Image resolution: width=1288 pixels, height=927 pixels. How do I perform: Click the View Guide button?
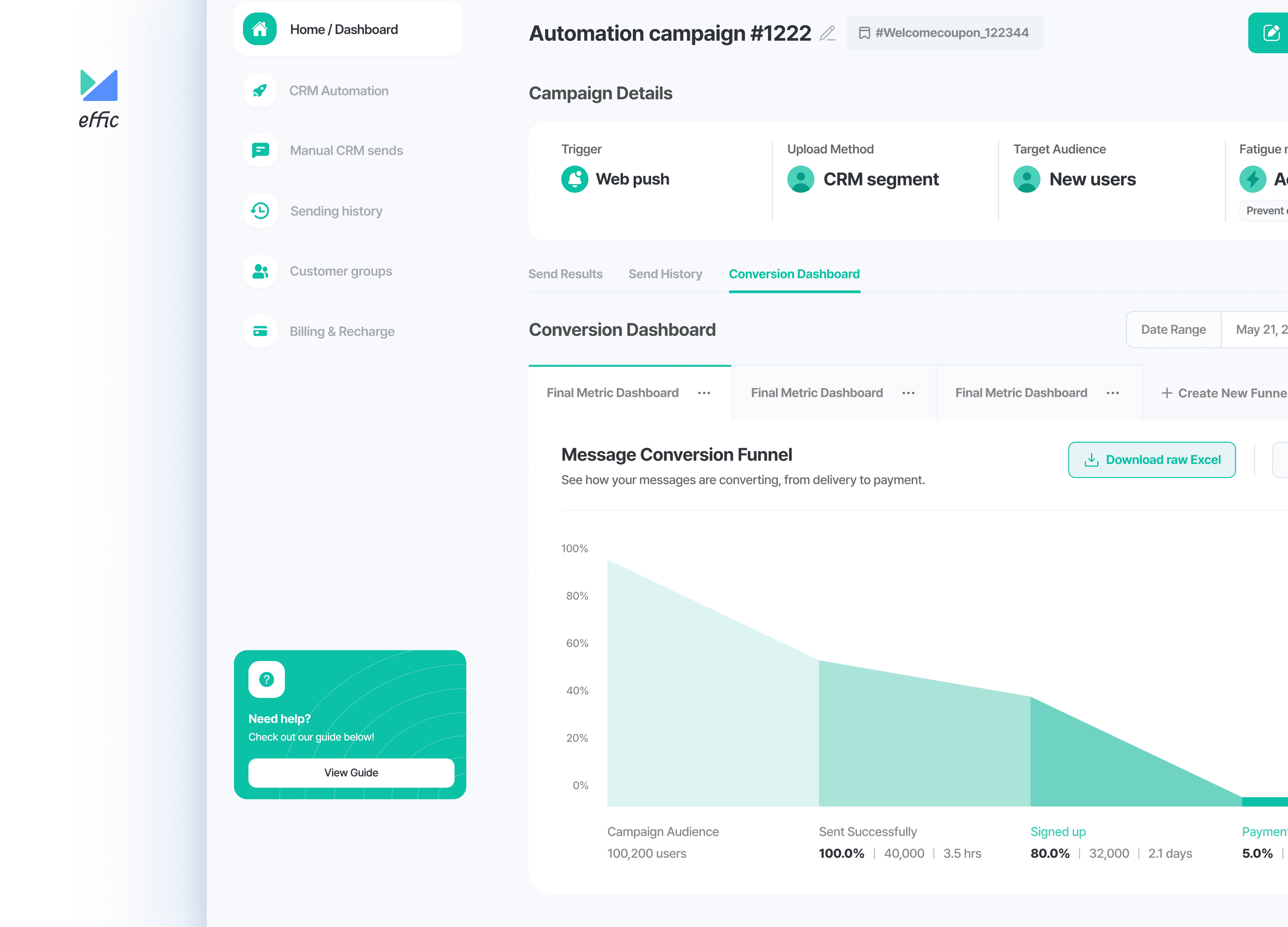pos(351,772)
